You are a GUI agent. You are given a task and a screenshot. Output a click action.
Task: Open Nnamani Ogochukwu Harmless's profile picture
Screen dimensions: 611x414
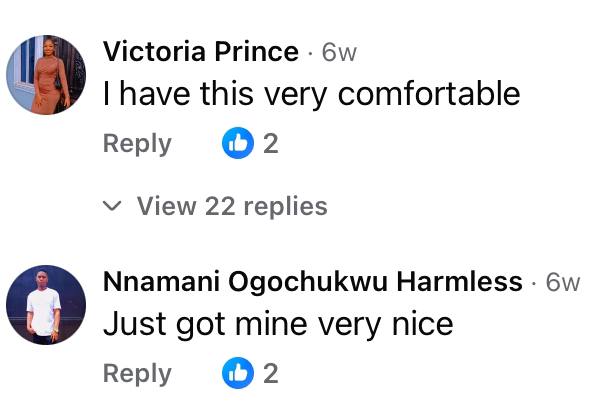click(x=46, y=305)
